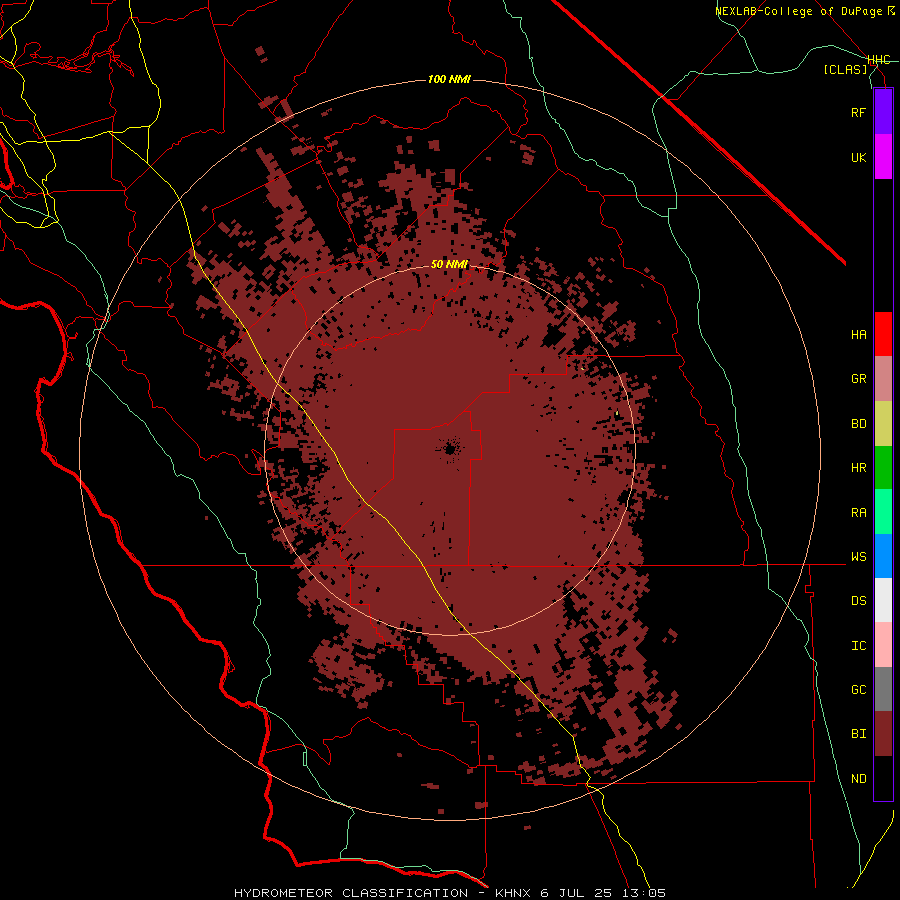Click the HHC product code label

[x=879, y=60]
